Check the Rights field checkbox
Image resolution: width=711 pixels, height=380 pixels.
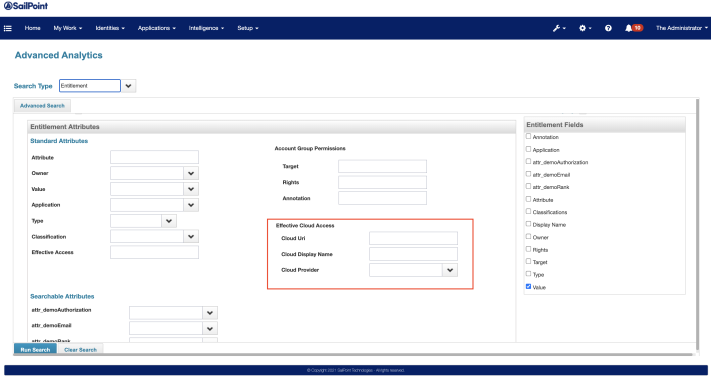528,248
